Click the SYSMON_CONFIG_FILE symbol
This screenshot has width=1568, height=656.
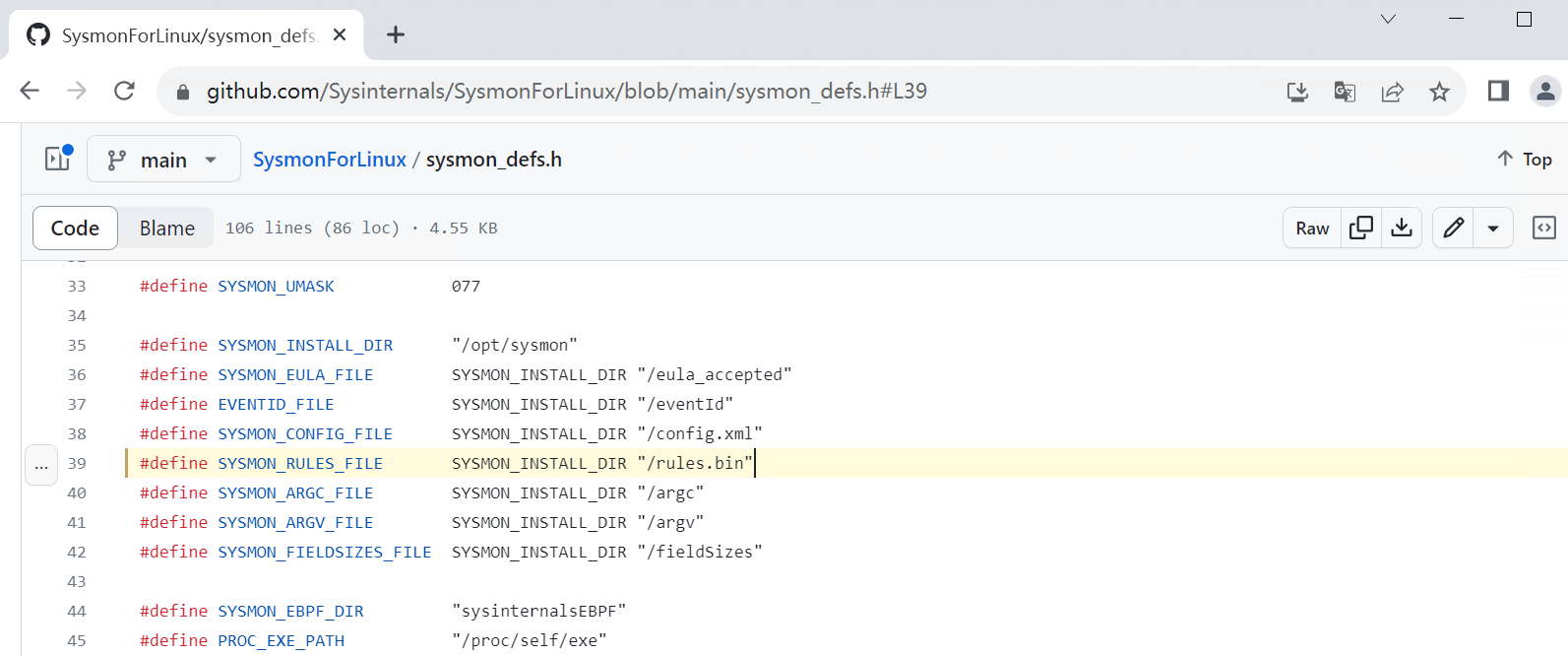305,434
